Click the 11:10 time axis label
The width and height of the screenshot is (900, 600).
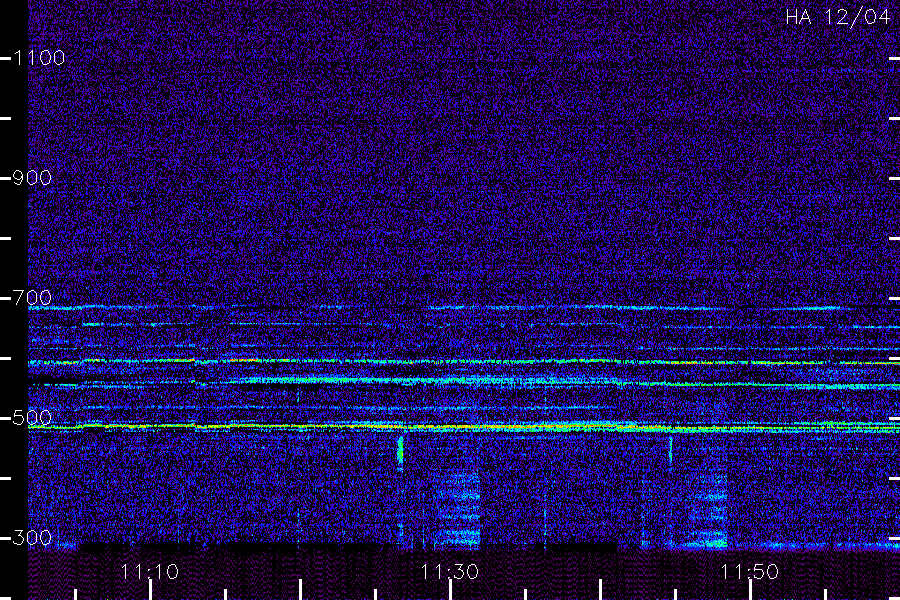150,572
